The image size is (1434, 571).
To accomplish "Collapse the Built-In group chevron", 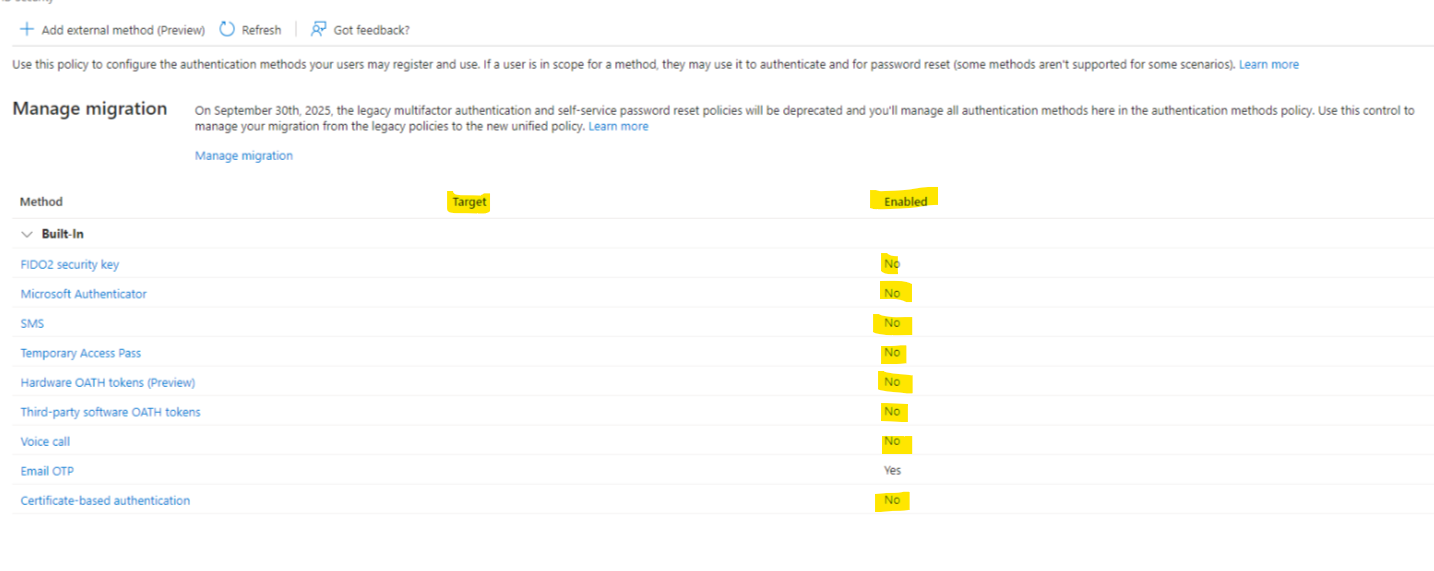I will pyautogui.click(x=27, y=234).
